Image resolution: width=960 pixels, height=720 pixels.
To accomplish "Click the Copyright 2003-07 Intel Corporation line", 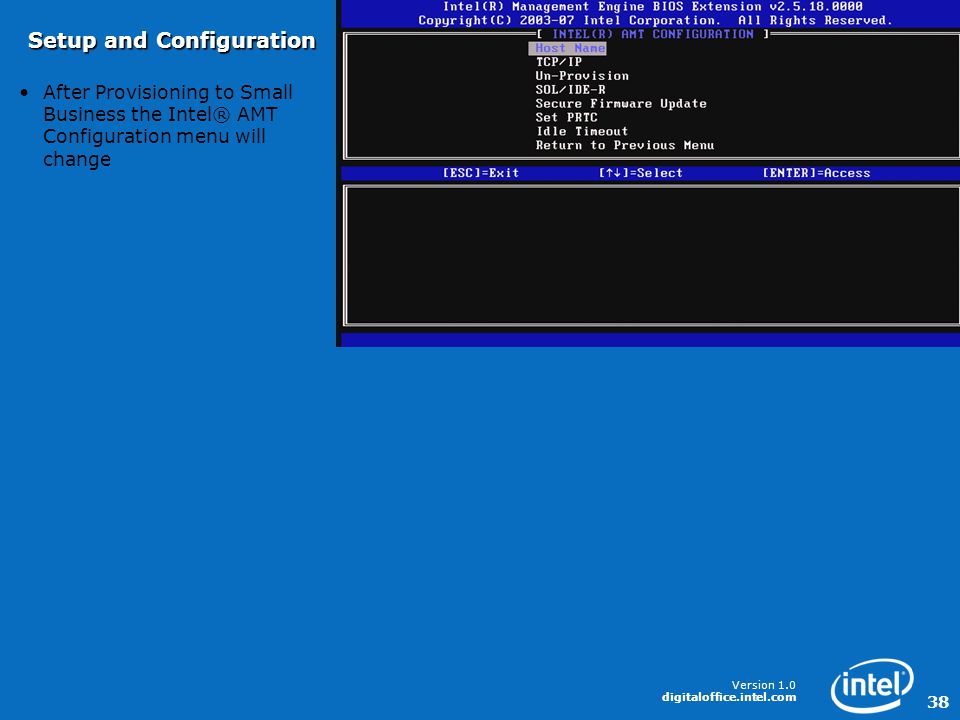I will 655,21.
